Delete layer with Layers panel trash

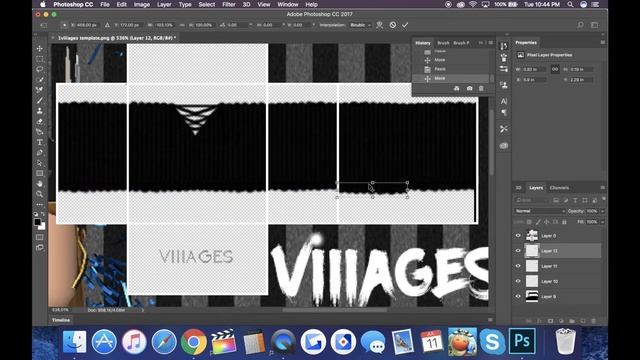(593, 321)
